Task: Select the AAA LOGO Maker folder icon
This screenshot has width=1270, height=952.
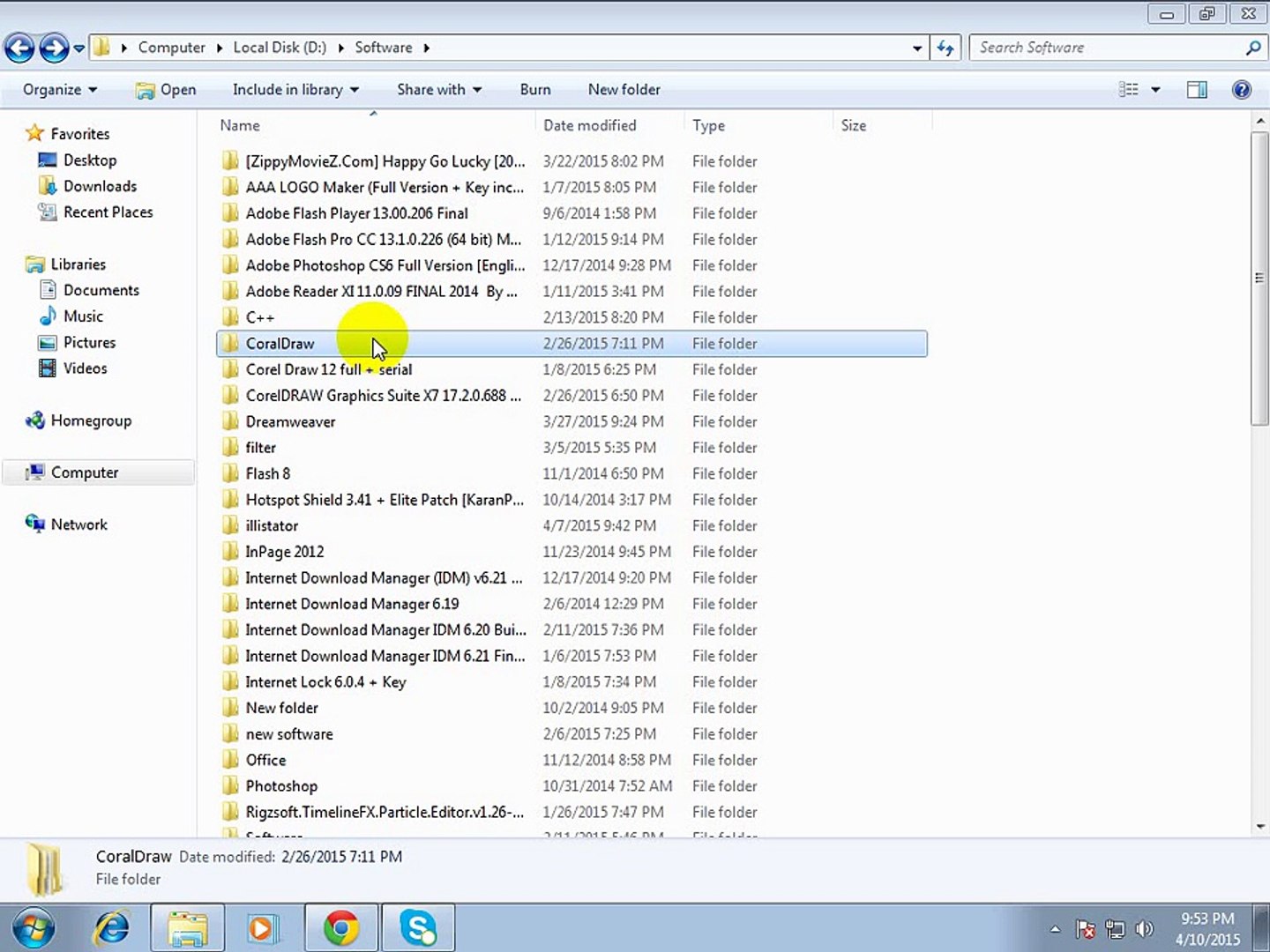Action: 230,187
